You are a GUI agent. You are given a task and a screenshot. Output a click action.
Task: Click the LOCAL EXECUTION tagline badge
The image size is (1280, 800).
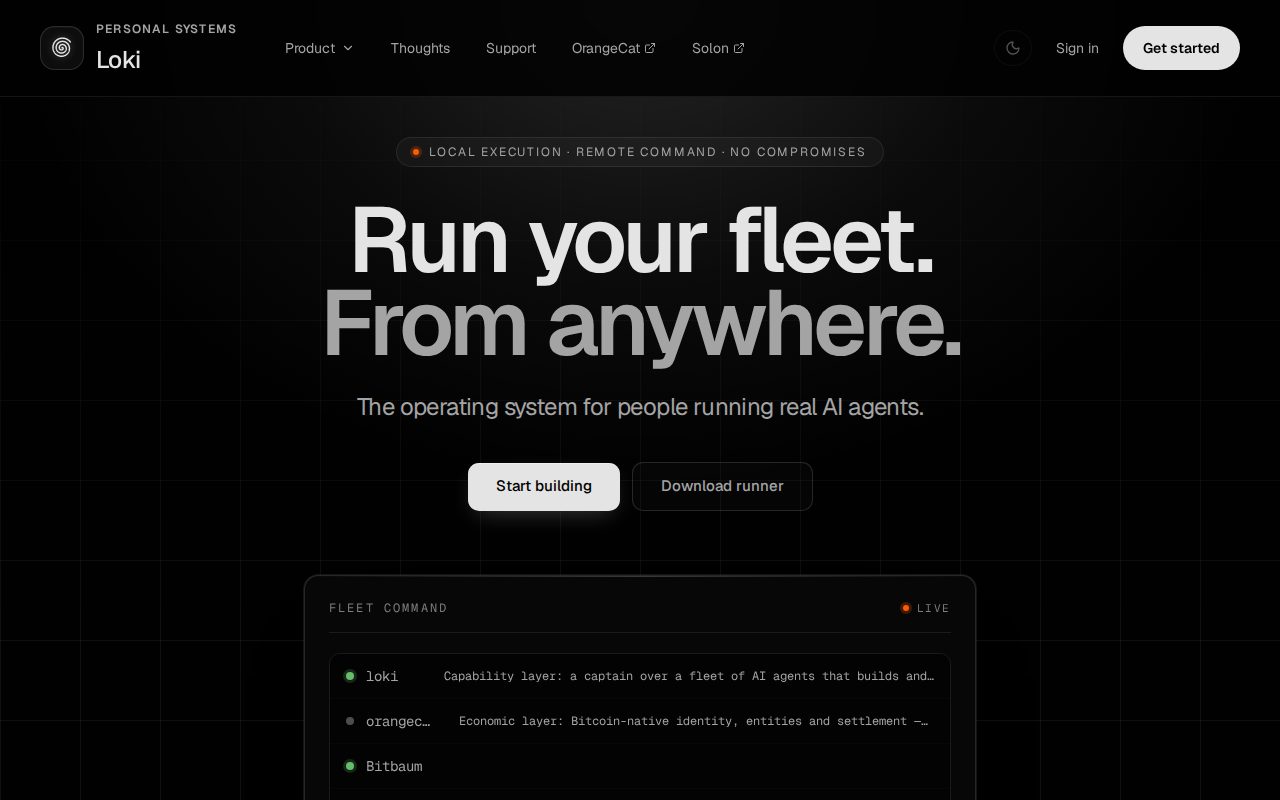click(640, 152)
